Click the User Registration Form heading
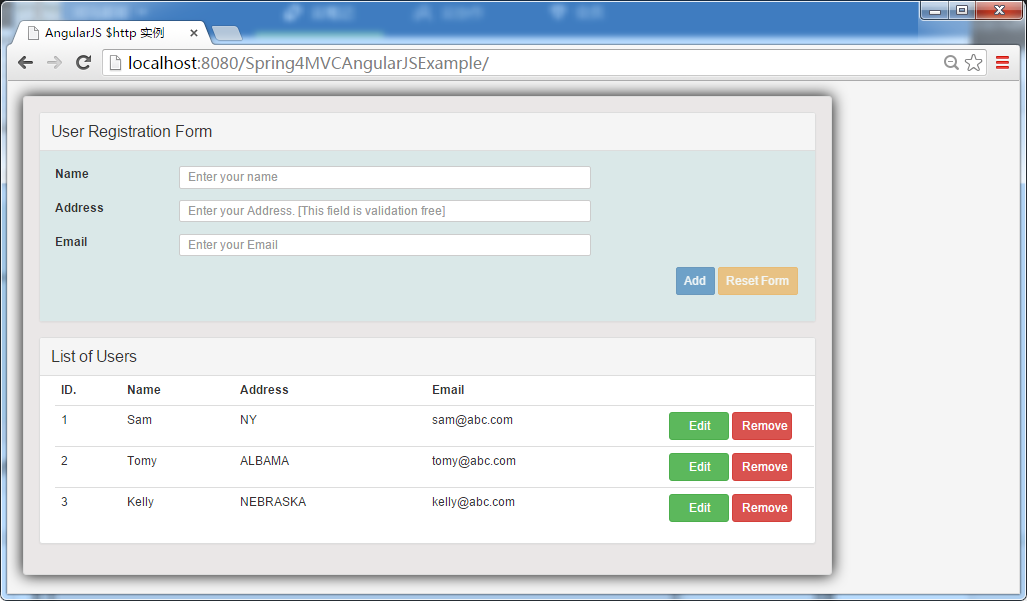Image resolution: width=1027 pixels, height=601 pixels. 132,132
